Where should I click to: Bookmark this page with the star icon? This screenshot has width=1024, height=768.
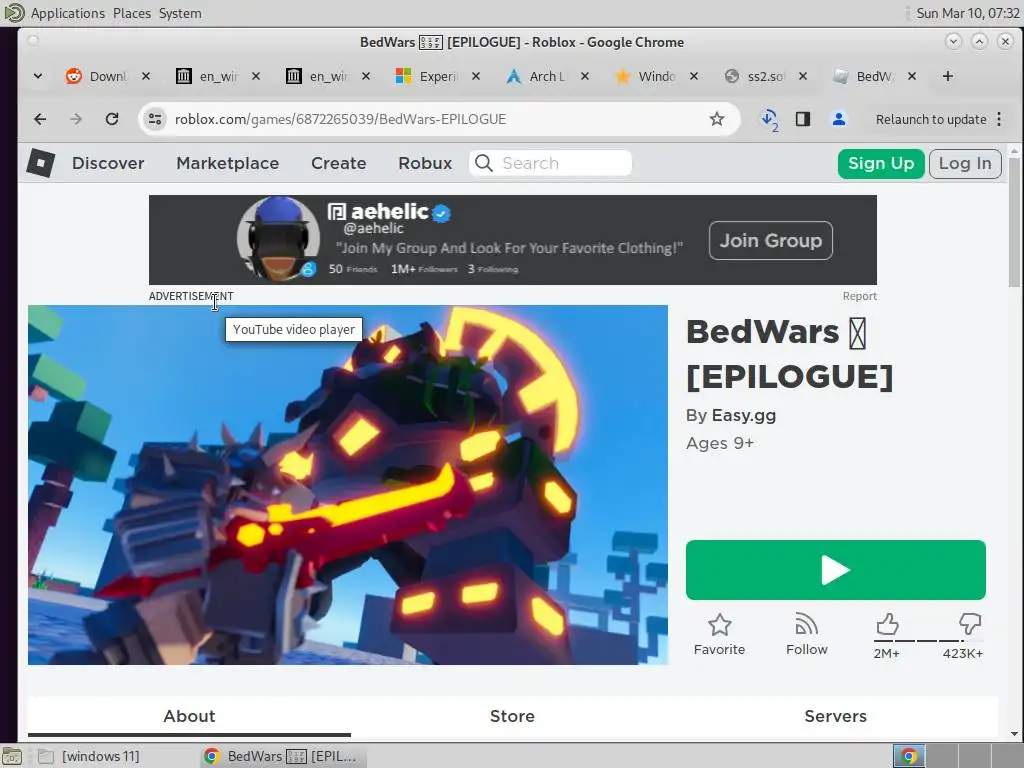716,119
